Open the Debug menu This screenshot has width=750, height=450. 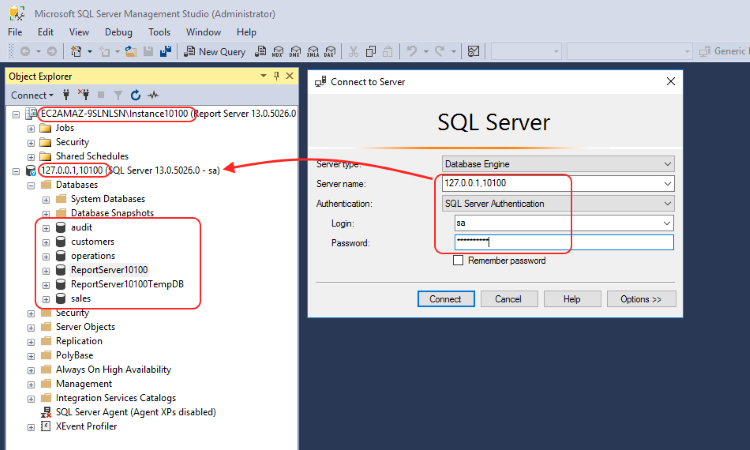tap(118, 32)
